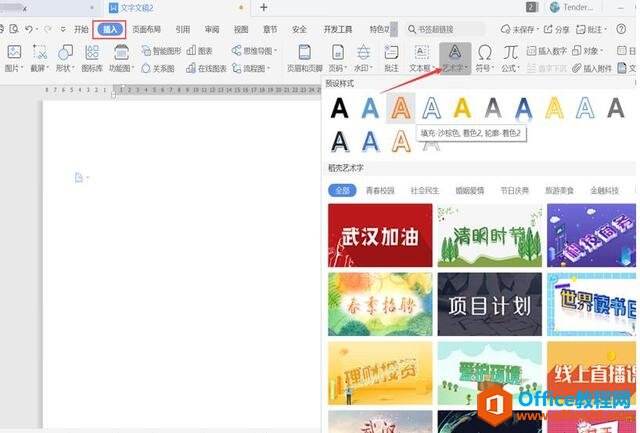Switch to the 页面布局 tab

146,29
